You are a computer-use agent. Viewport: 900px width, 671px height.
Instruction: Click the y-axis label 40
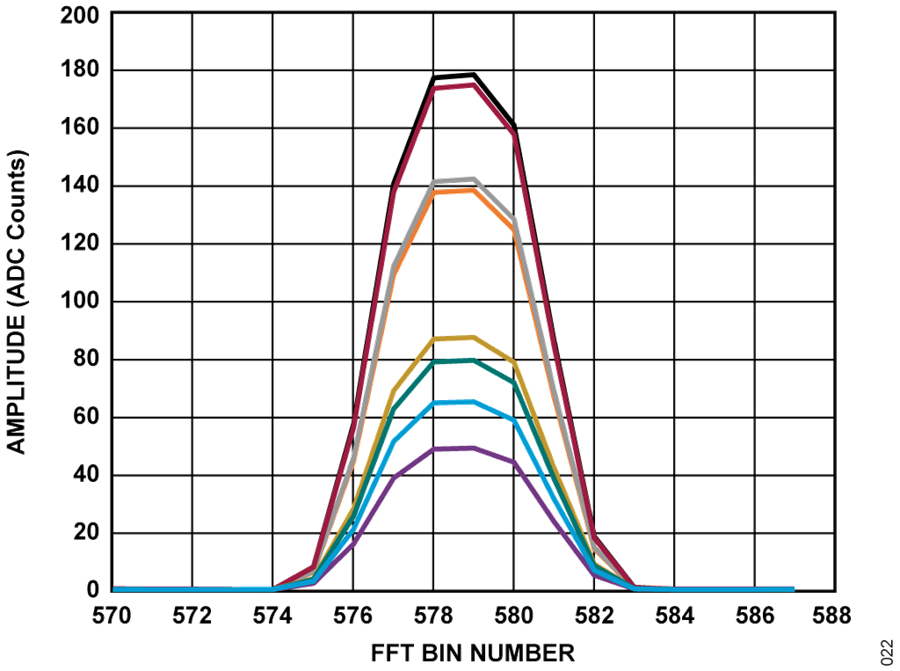click(x=86, y=475)
